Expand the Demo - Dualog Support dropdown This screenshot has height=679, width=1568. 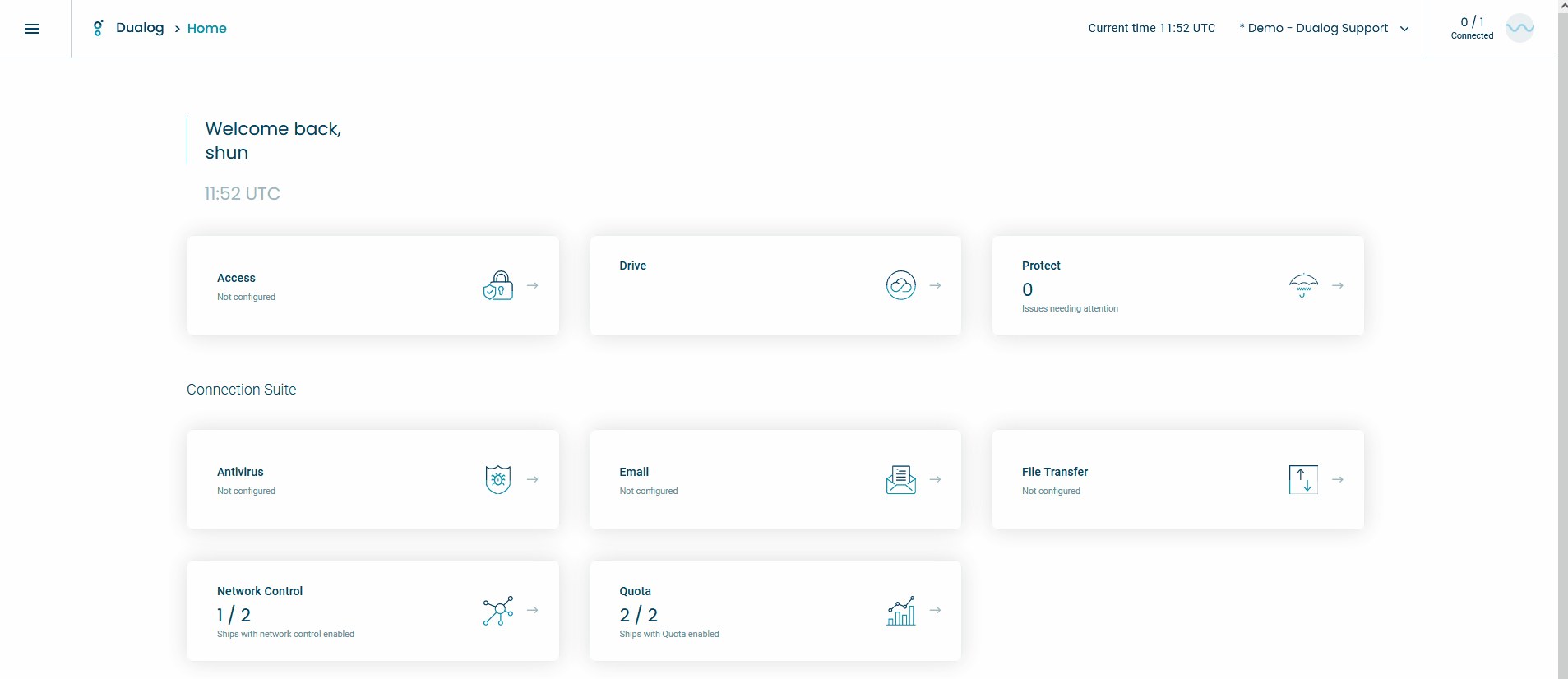[x=1324, y=28]
